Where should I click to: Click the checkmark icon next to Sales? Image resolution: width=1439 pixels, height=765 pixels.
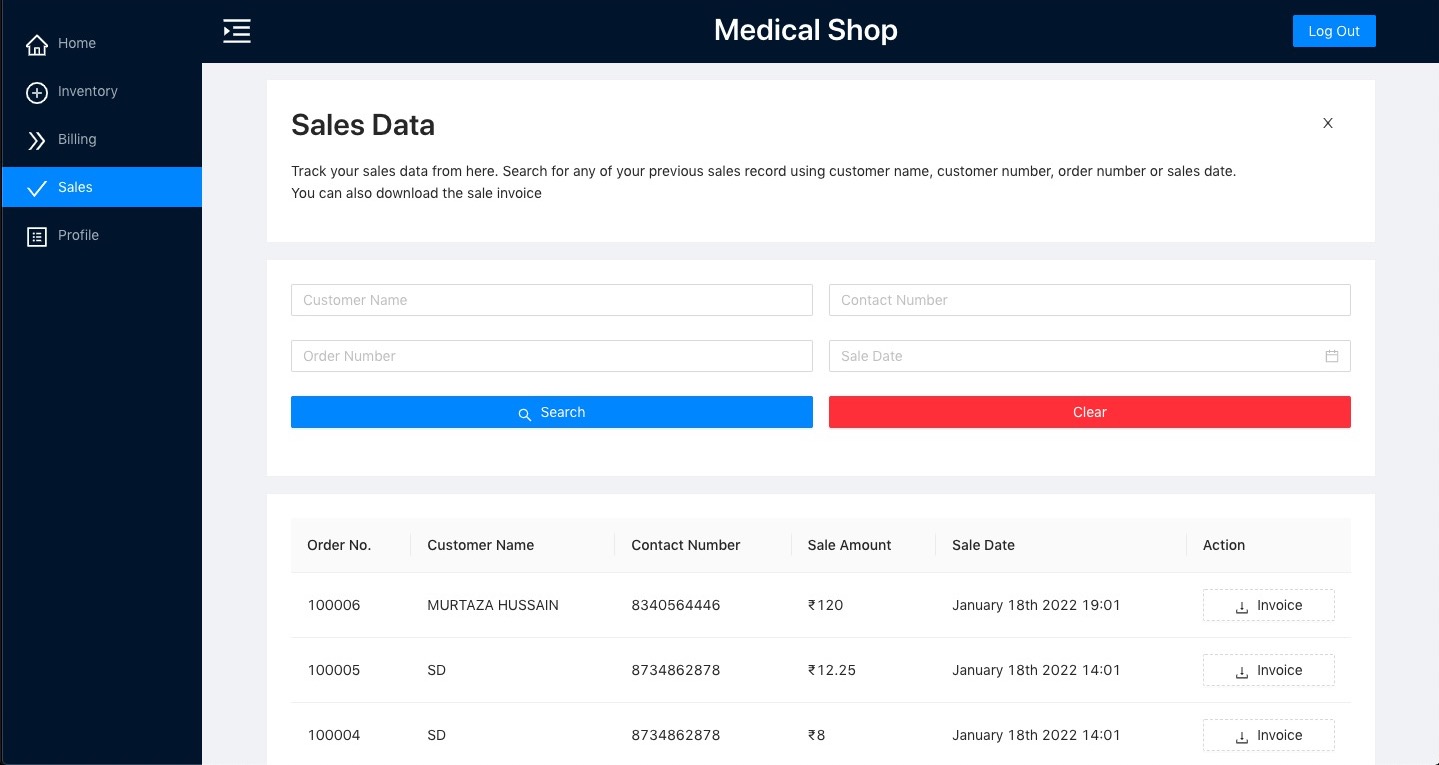(x=36, y=187)
